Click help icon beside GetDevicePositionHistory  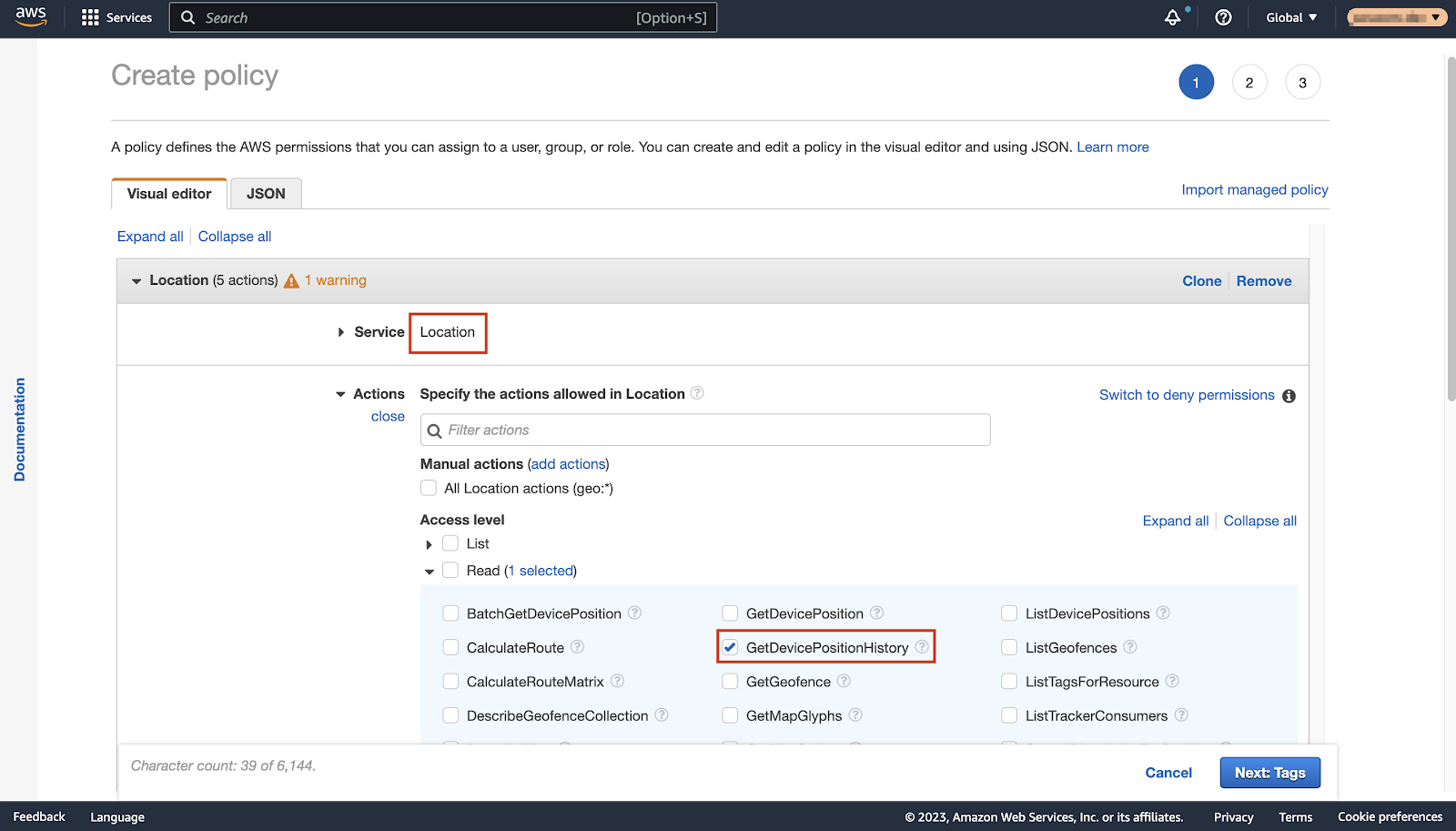coord(922,647)
